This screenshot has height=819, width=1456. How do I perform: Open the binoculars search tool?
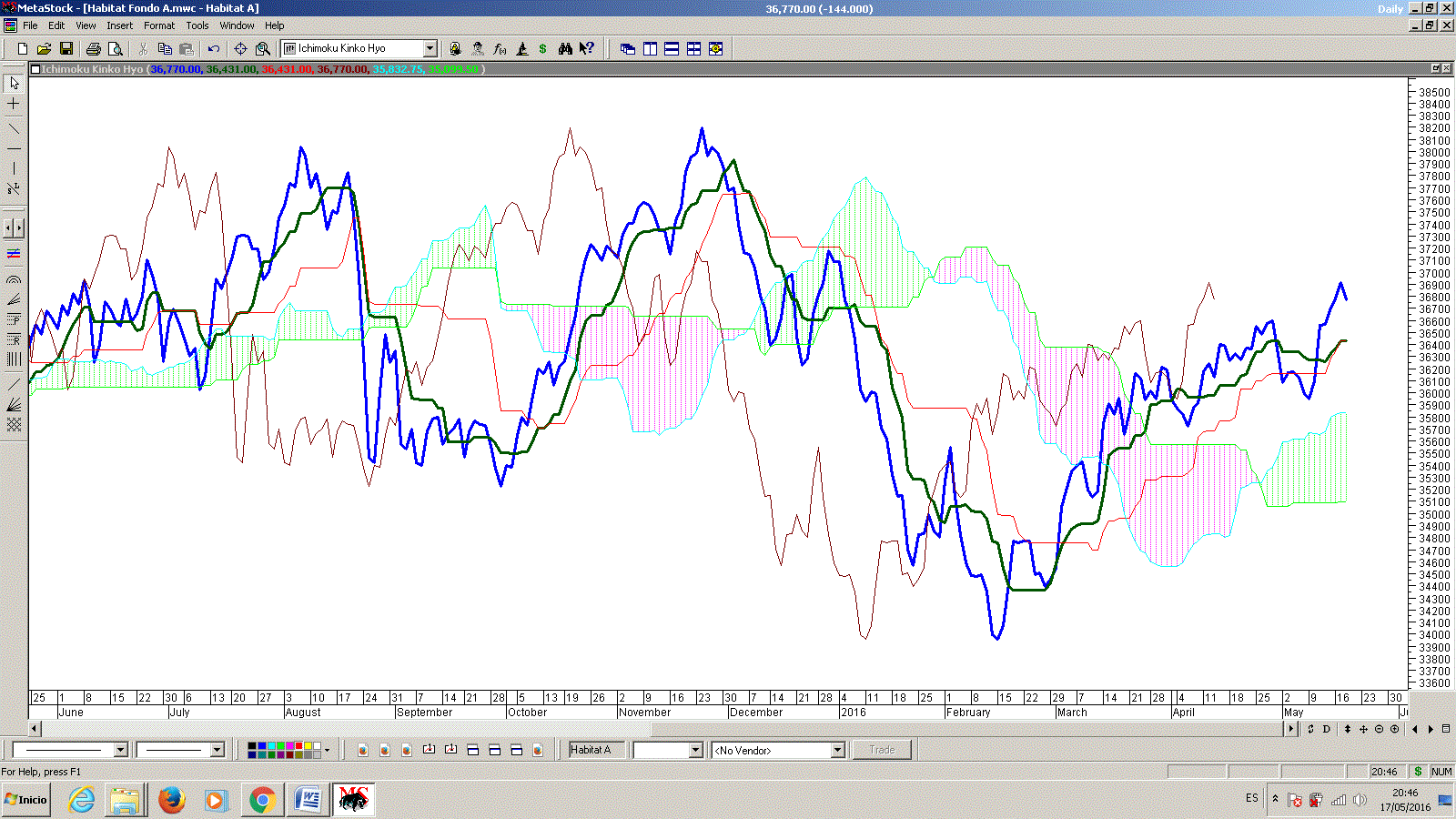point(565,49)
